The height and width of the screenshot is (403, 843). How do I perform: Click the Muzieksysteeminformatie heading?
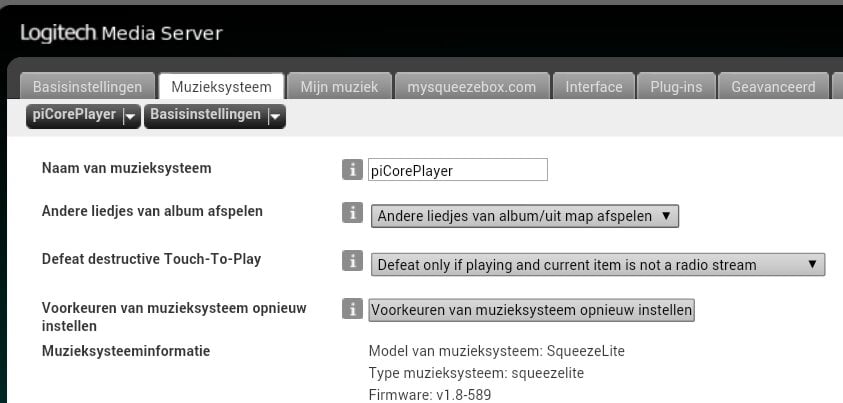pyautogui.click(x=125, y=350)
